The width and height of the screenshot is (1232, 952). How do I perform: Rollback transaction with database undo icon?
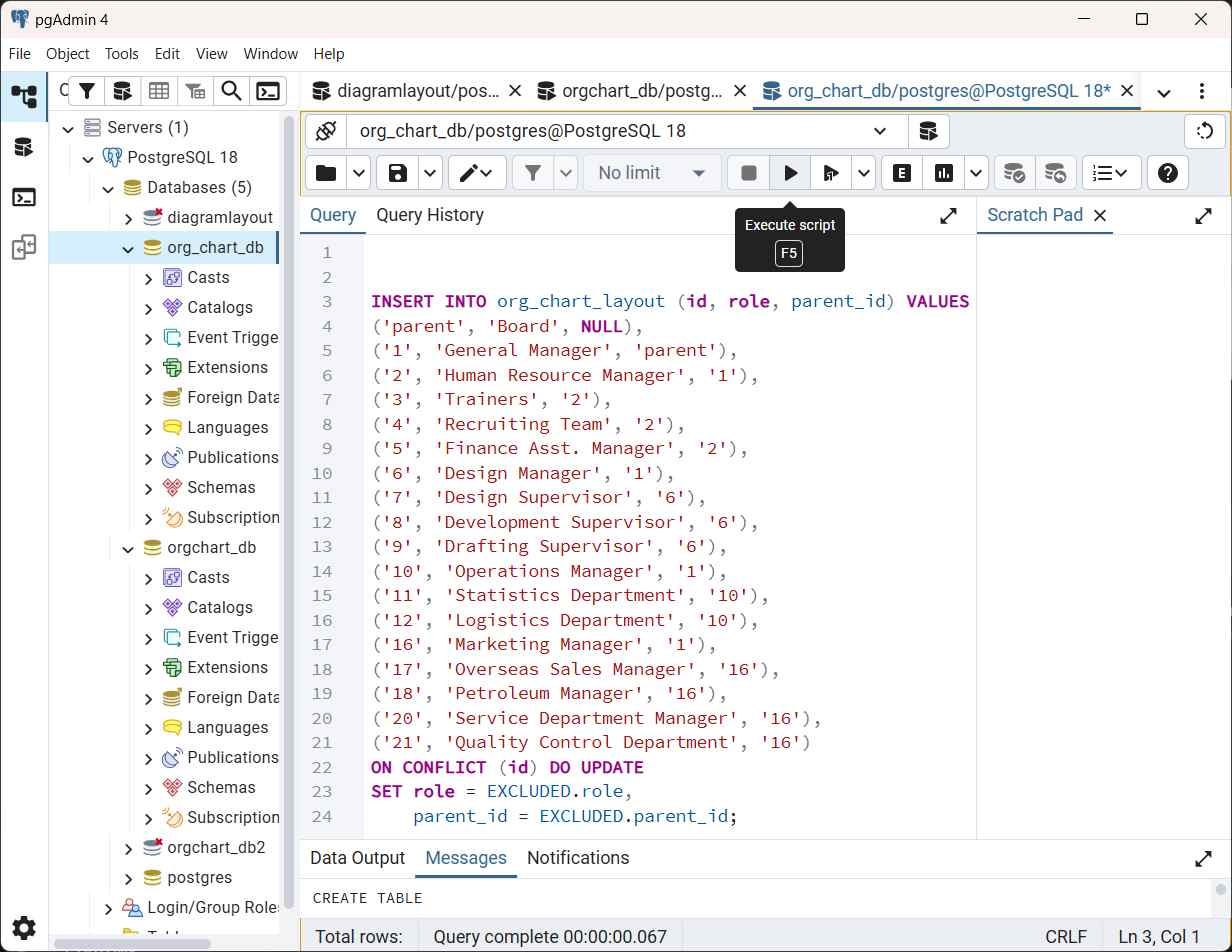pyautogui.click(x=1055, y=173)
